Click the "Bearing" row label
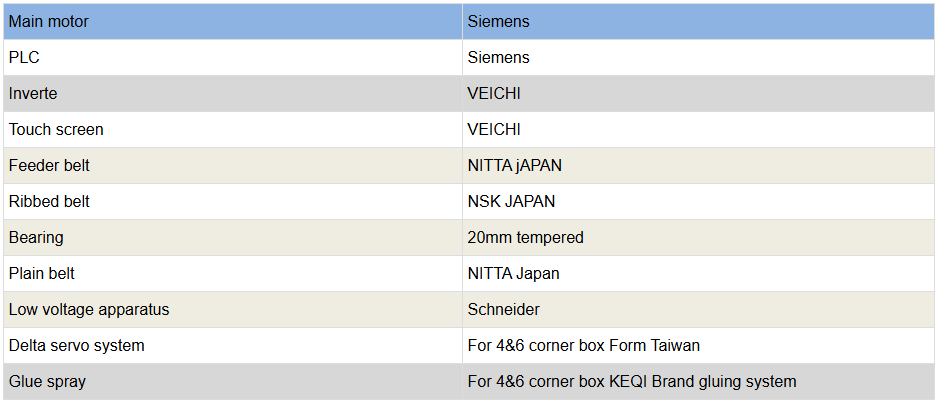The height and width of the screenshot is (401, 943). [36, 237]
